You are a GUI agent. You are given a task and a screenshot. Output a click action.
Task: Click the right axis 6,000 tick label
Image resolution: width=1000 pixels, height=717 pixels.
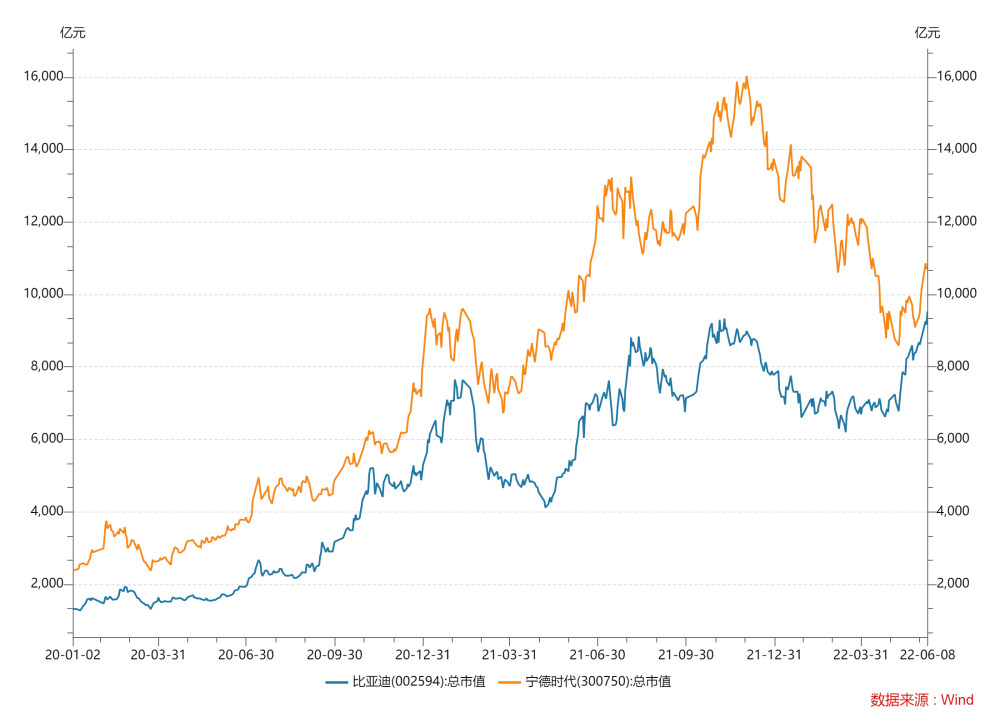pos(953,438)
